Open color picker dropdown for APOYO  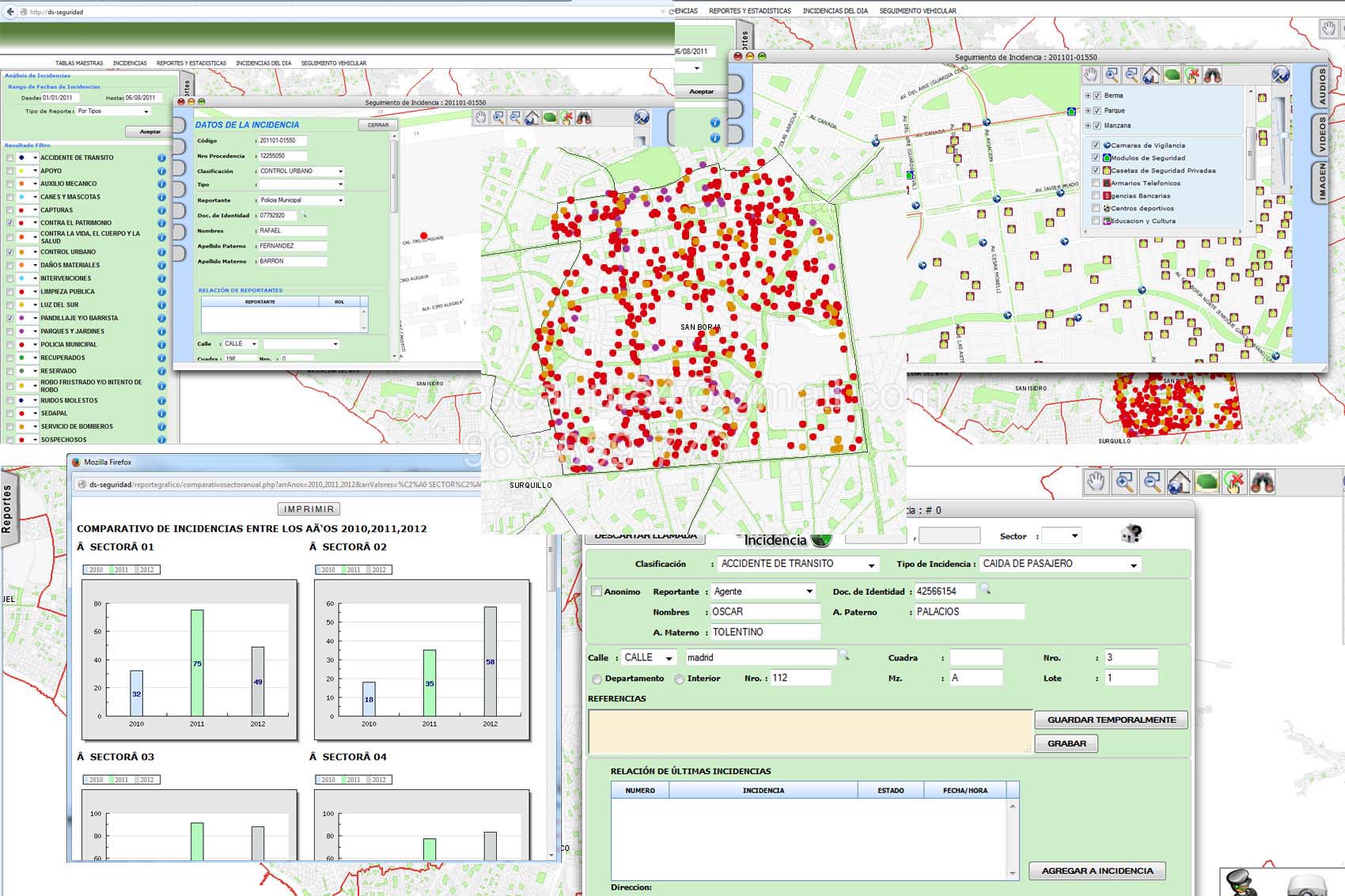tap(35, 171)
